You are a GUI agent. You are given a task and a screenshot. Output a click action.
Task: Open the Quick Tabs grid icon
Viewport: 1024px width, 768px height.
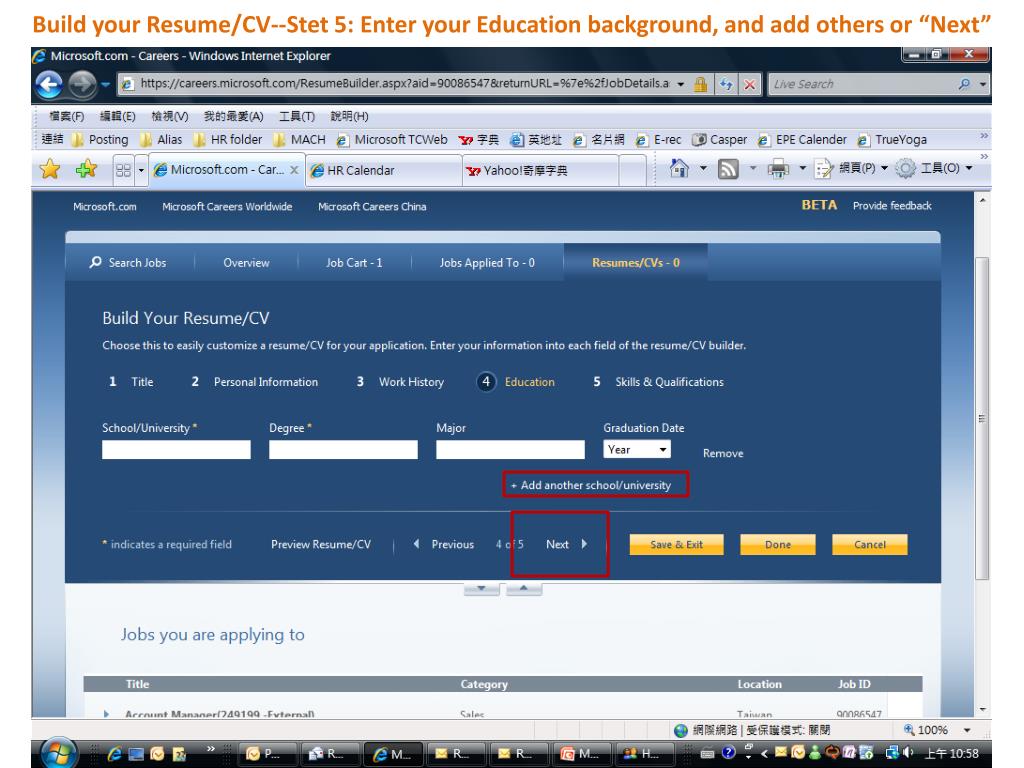pos(123,170)
